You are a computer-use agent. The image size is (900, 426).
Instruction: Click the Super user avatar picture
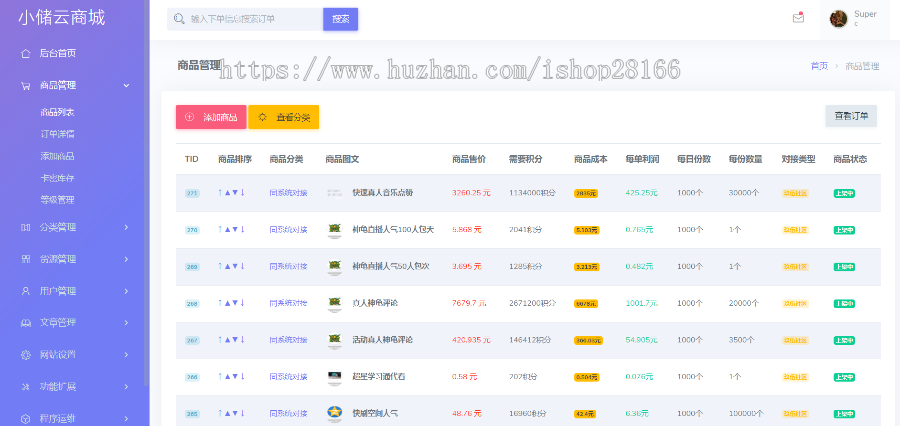[838, 19]
